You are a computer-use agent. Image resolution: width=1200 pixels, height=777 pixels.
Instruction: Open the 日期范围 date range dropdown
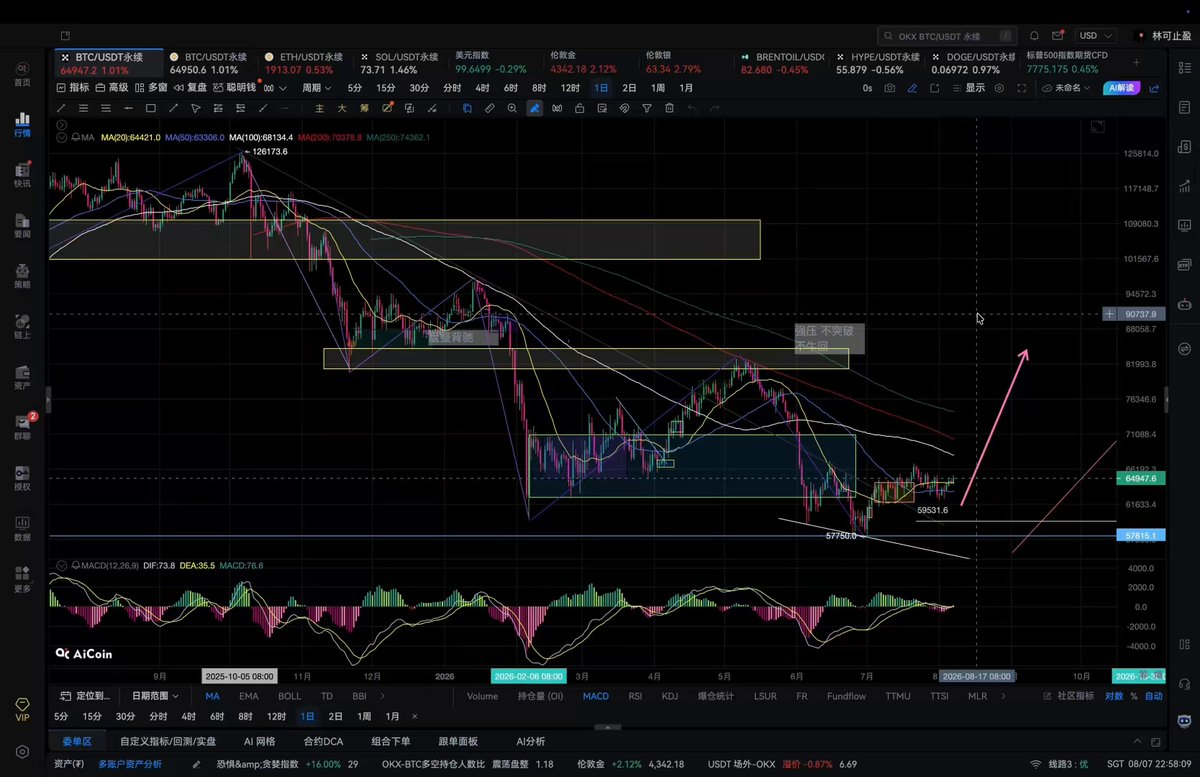(x=155, y=696)
